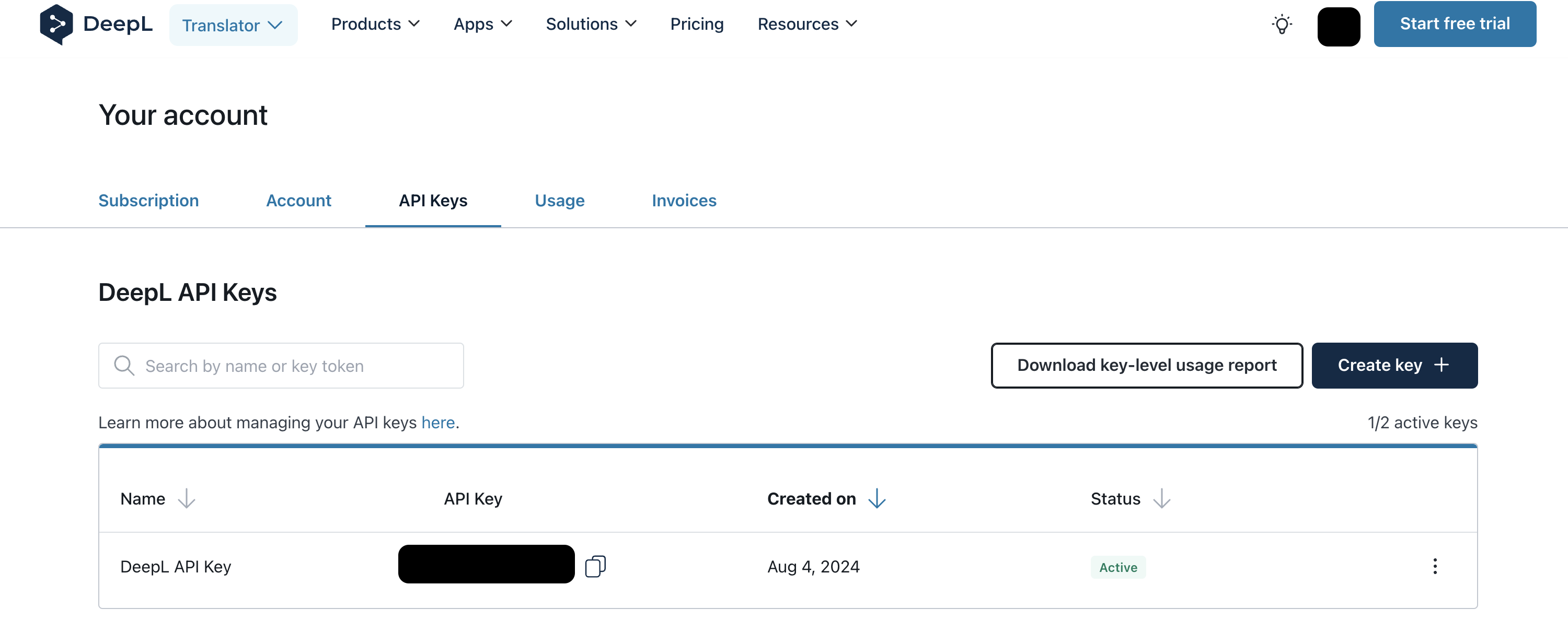Open the Resources dropdown
The image size is (1568, 632).
tap(807, 24)
